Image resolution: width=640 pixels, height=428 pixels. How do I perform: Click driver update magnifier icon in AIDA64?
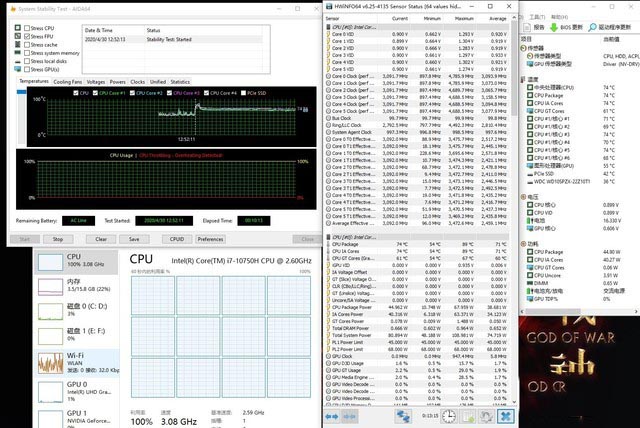[592, 27]
